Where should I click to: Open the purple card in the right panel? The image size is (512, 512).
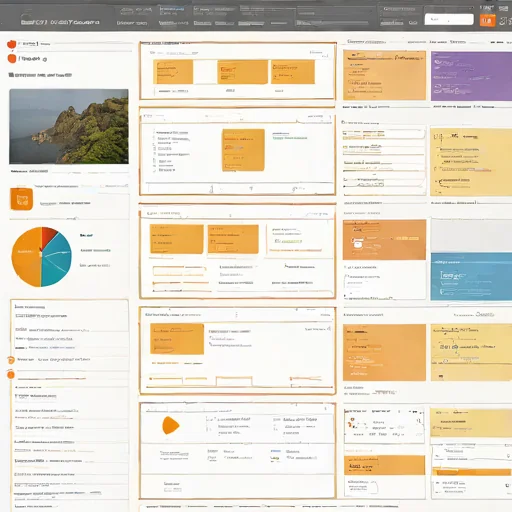(471, 76)
